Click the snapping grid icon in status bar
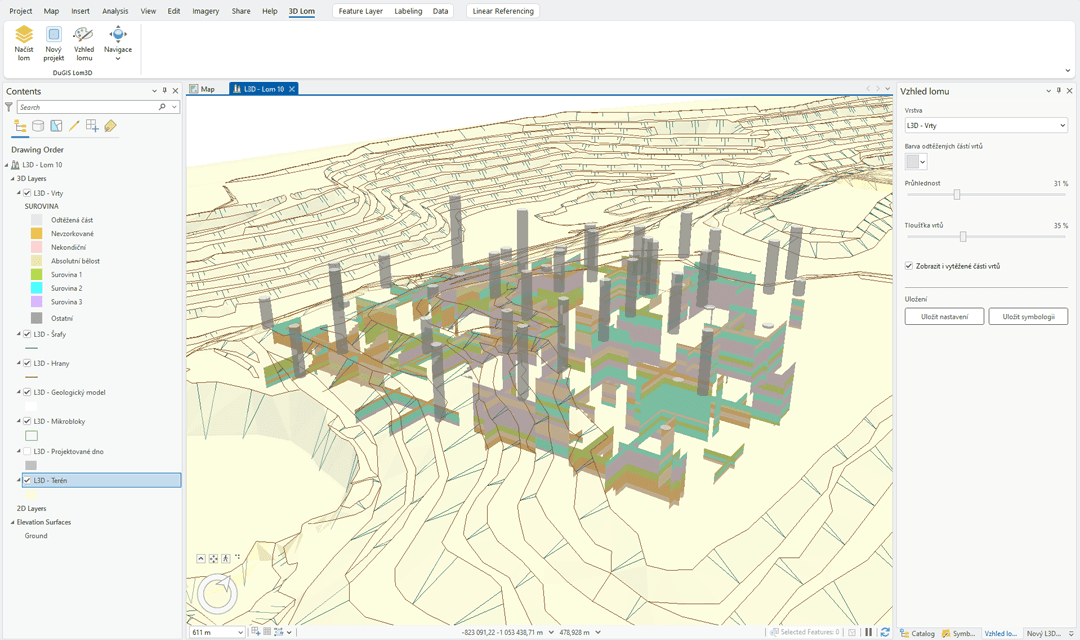 [256, 632]
